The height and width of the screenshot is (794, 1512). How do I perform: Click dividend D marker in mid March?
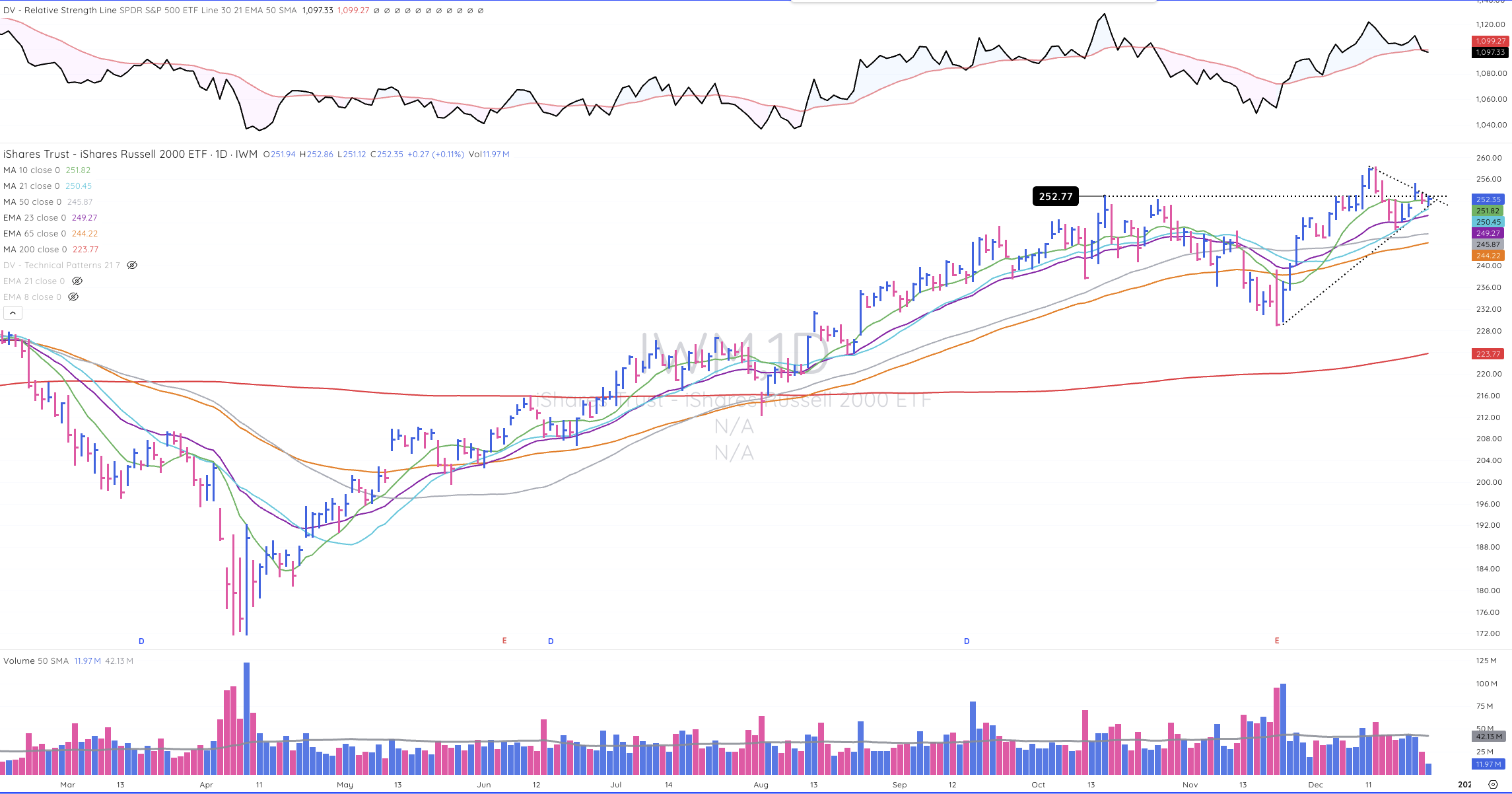[x=141, y=641]
